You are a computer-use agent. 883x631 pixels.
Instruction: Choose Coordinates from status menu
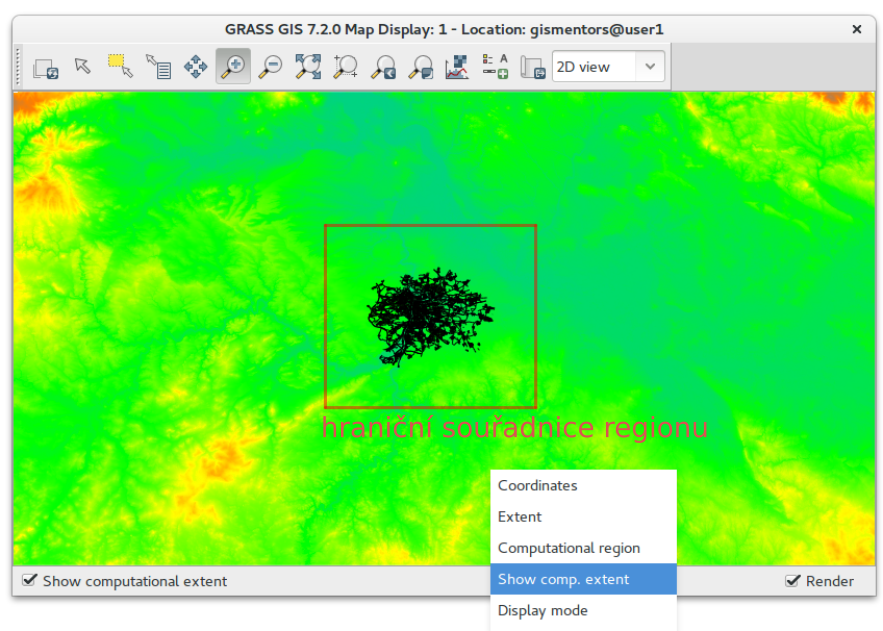[583, 485]
